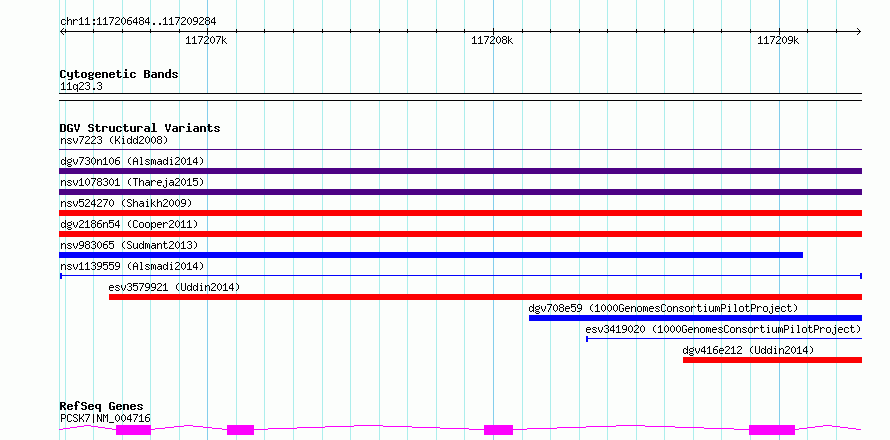
Task: Click the nsv1078301 (Thareja2015) label
Action: [132, 182]
